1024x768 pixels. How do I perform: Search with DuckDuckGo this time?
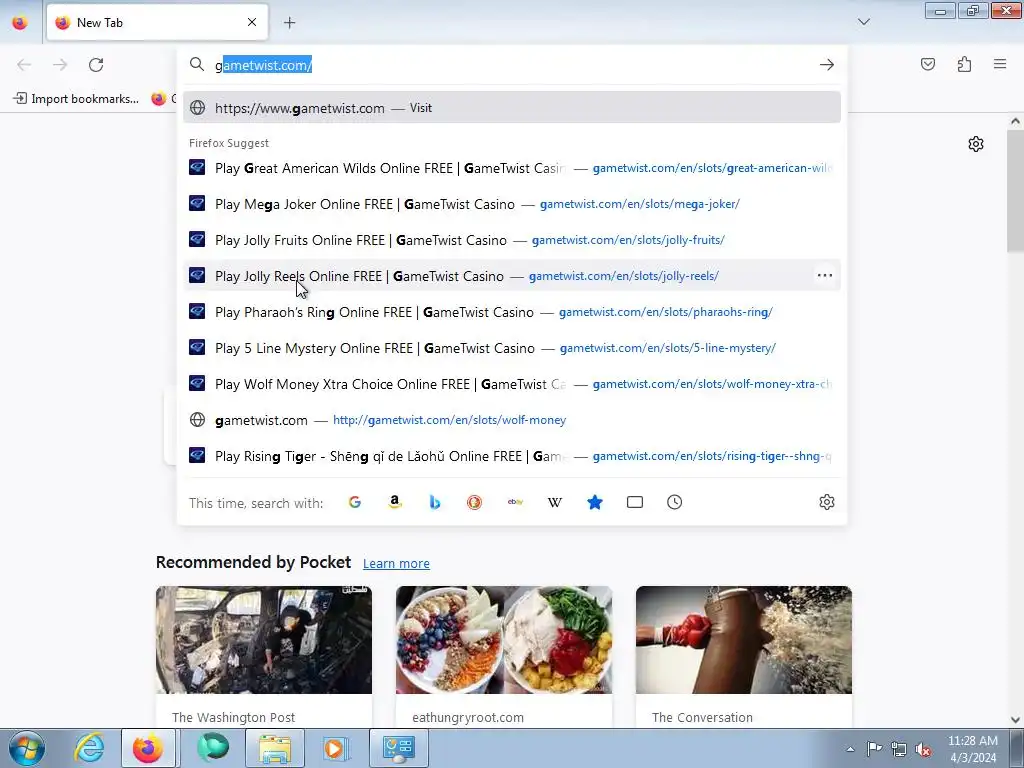pyautogui.click(x=475, y=502)
